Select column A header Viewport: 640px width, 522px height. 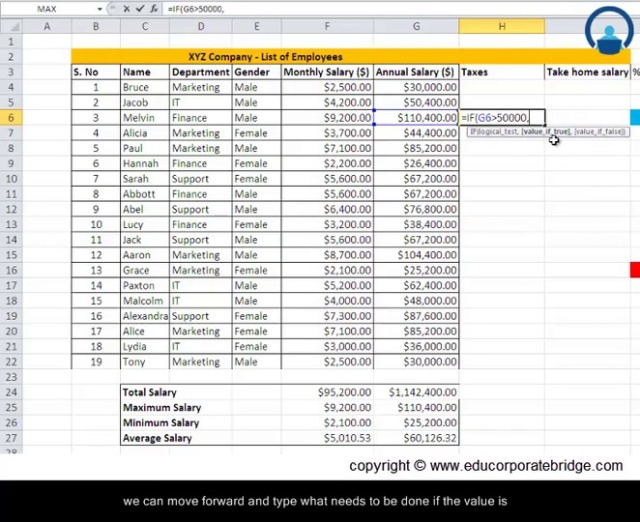tap(47, 27)
